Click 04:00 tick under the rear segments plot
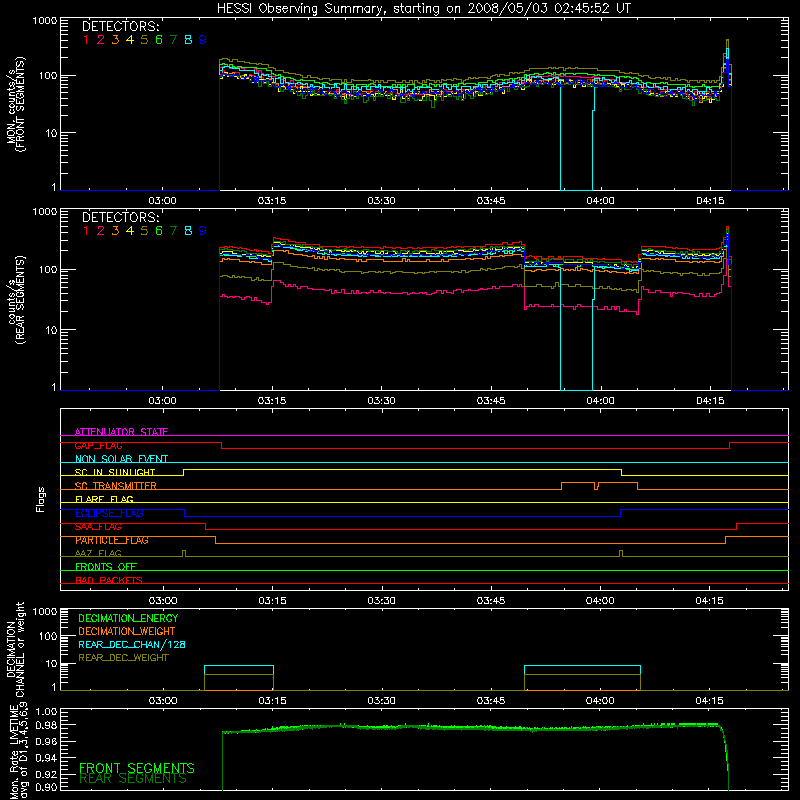 pos(600,401)
